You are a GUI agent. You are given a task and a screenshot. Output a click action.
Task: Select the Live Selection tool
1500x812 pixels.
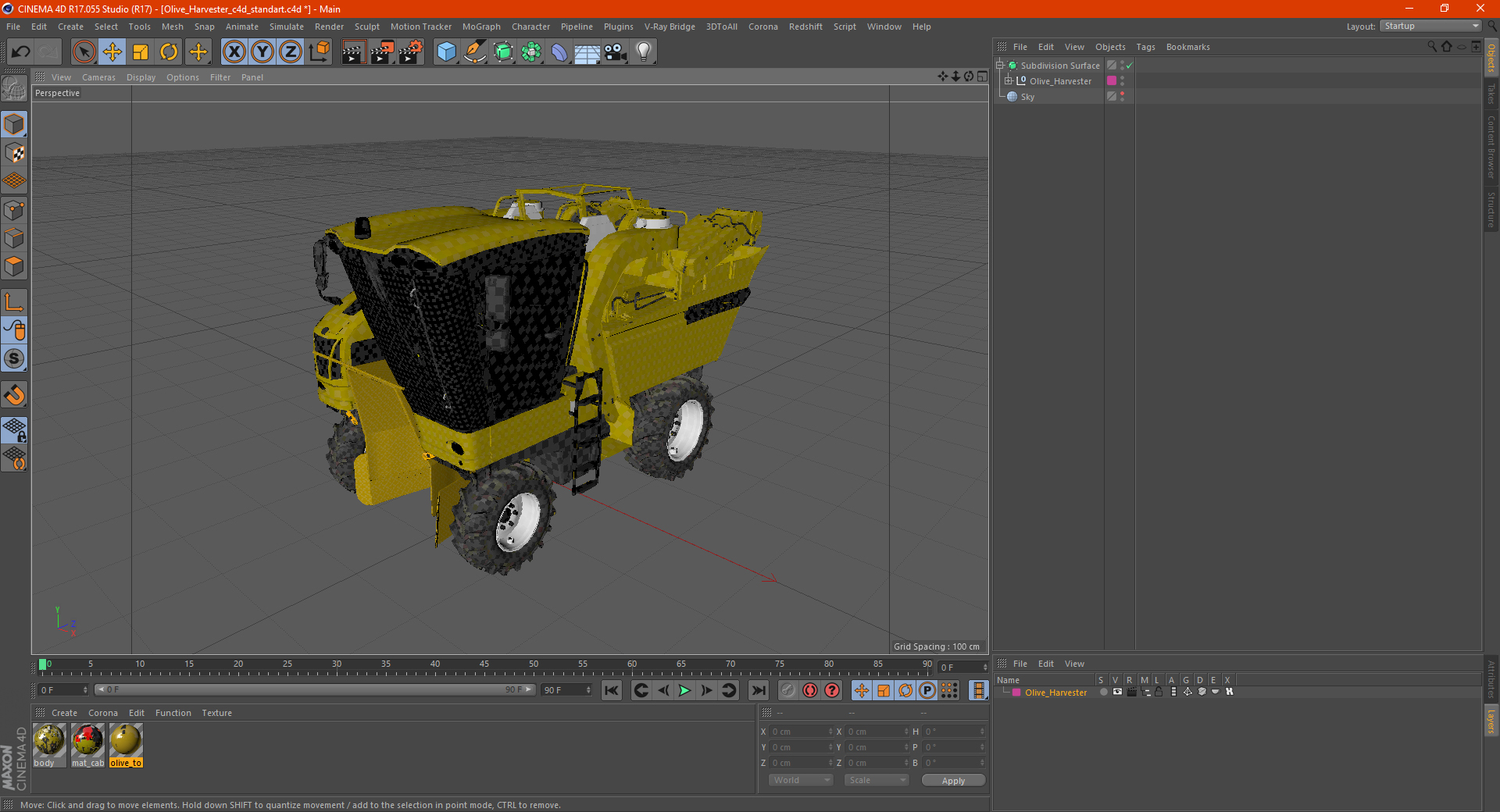(x=84, y=52)
